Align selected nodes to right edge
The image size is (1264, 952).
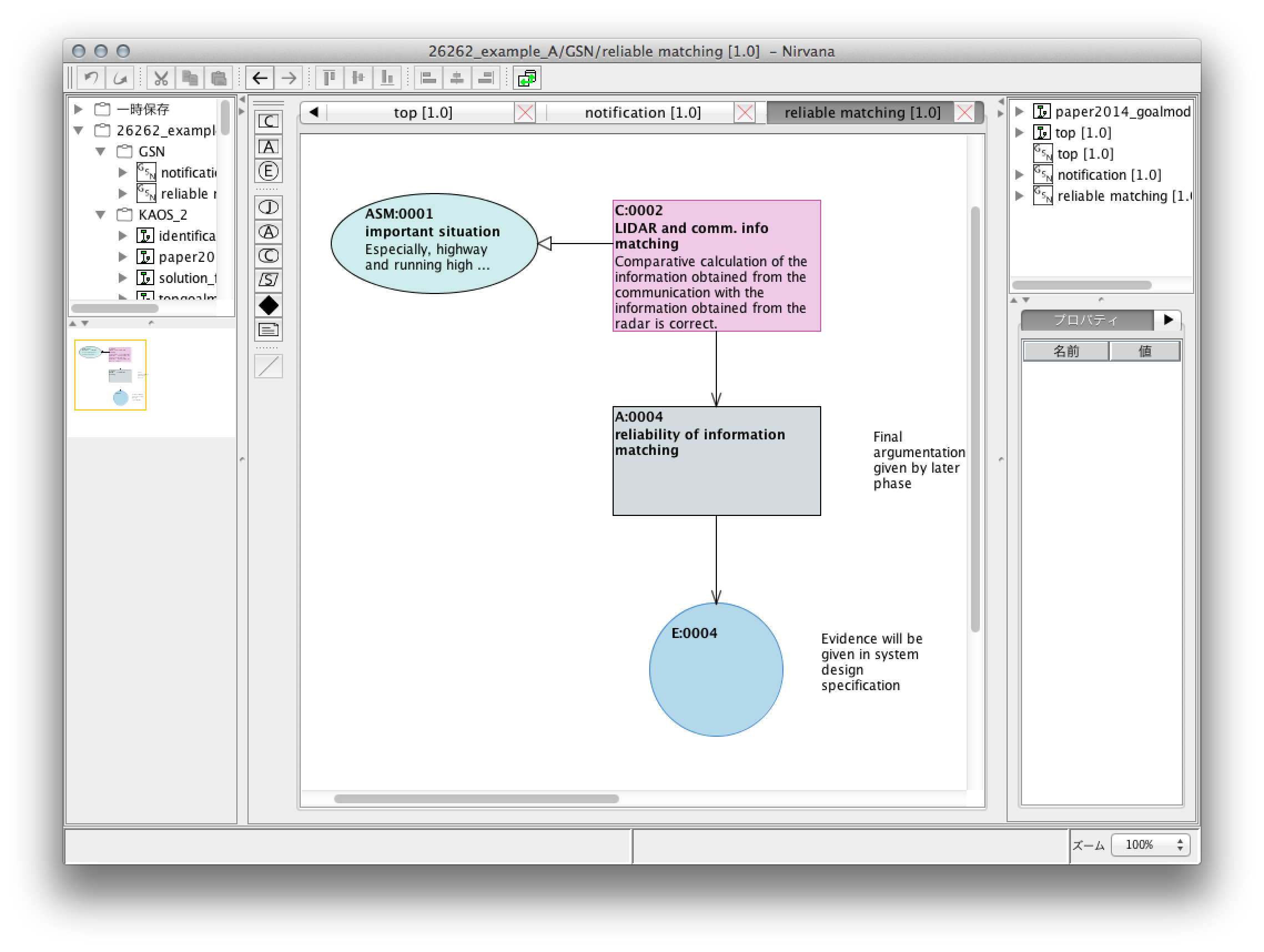click(486, 78)
